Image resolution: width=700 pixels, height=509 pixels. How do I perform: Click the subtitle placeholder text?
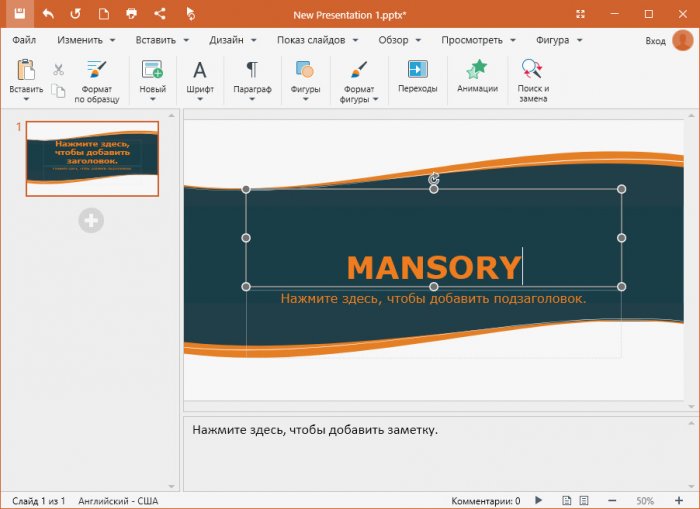(x=433, y=298)
